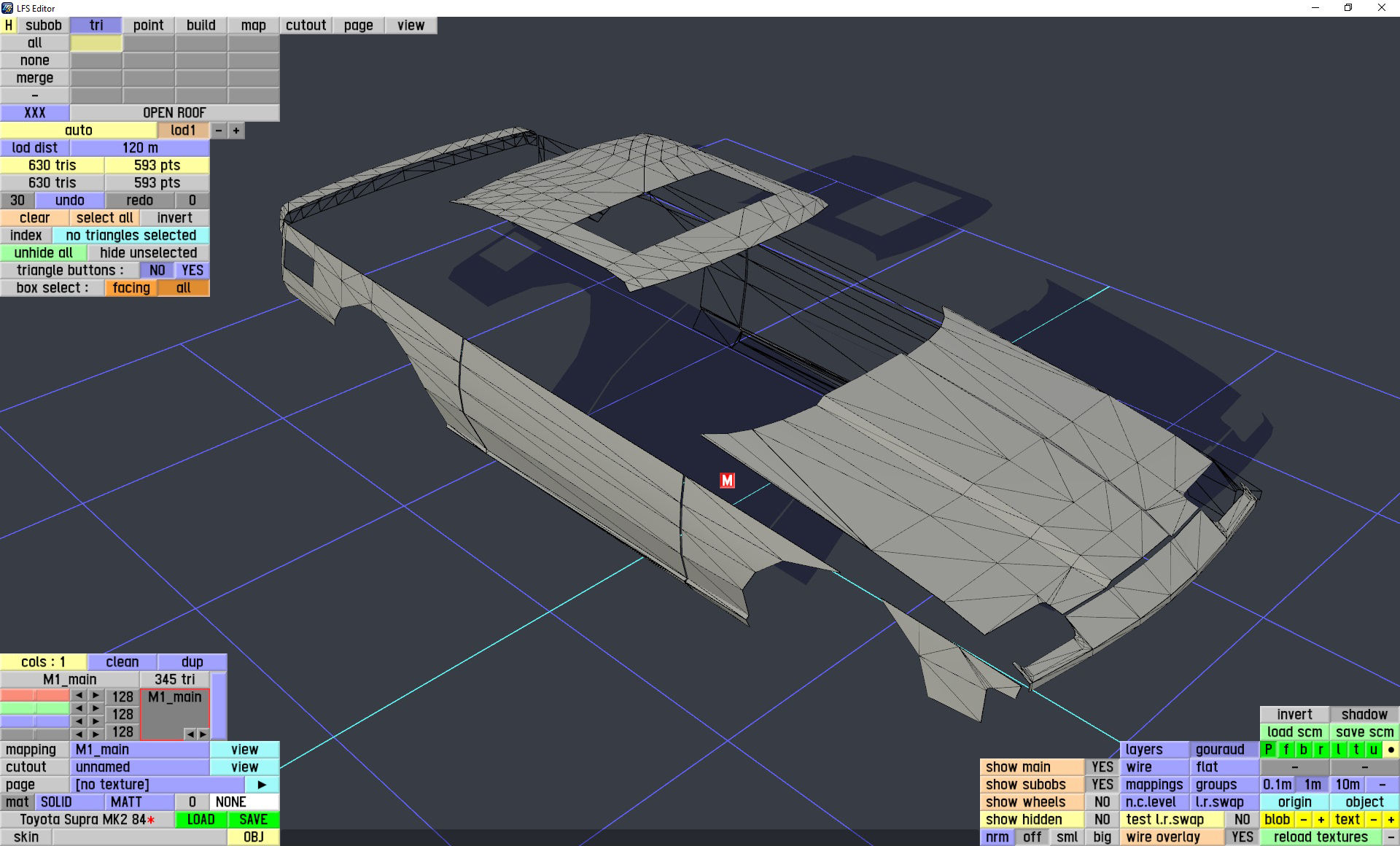Open page texture arrow selector
Screen dimensions: 1400x846
click(262, 784)
